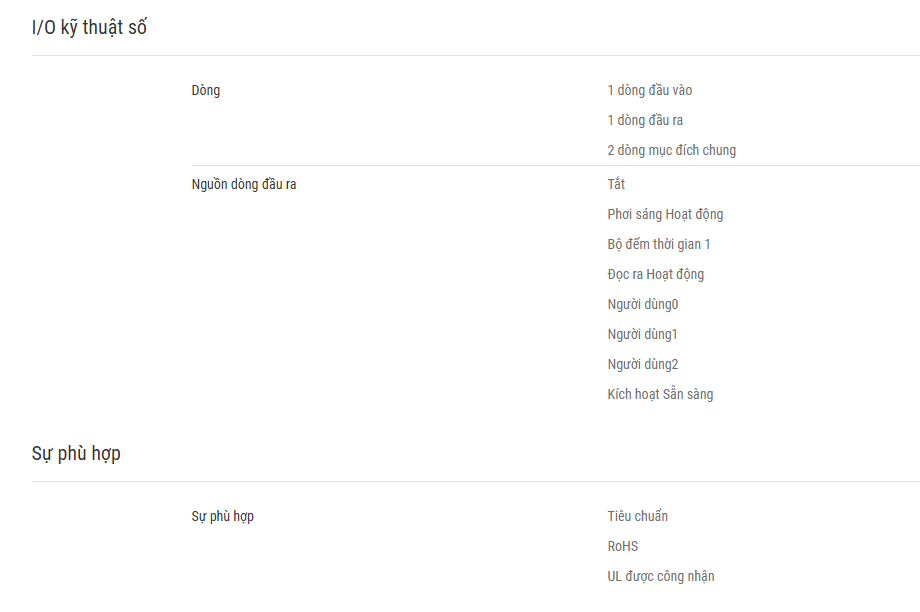Viewport: 920px width, 612px height.
Task: Select the 'Tắt' output source value
Action: (x=616, y=184)
